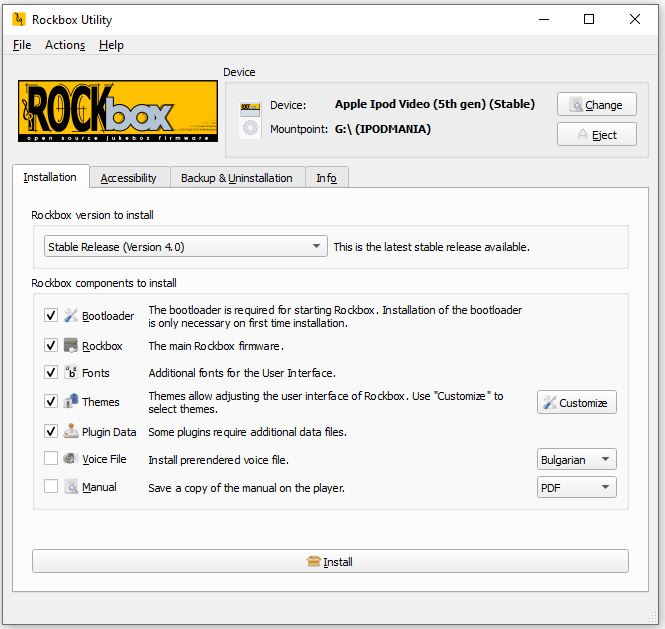This screenshot has height=629, width=665.
Task: Open the Stable Release version dropdown
Action: 186,246
